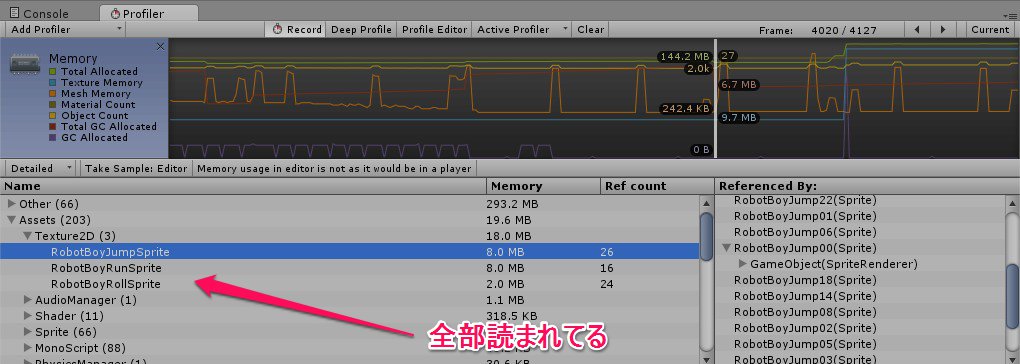Click RobotBoyJump02(Sprite) reference
Viewport: 1020px width, 364px height.
(805, 328)
